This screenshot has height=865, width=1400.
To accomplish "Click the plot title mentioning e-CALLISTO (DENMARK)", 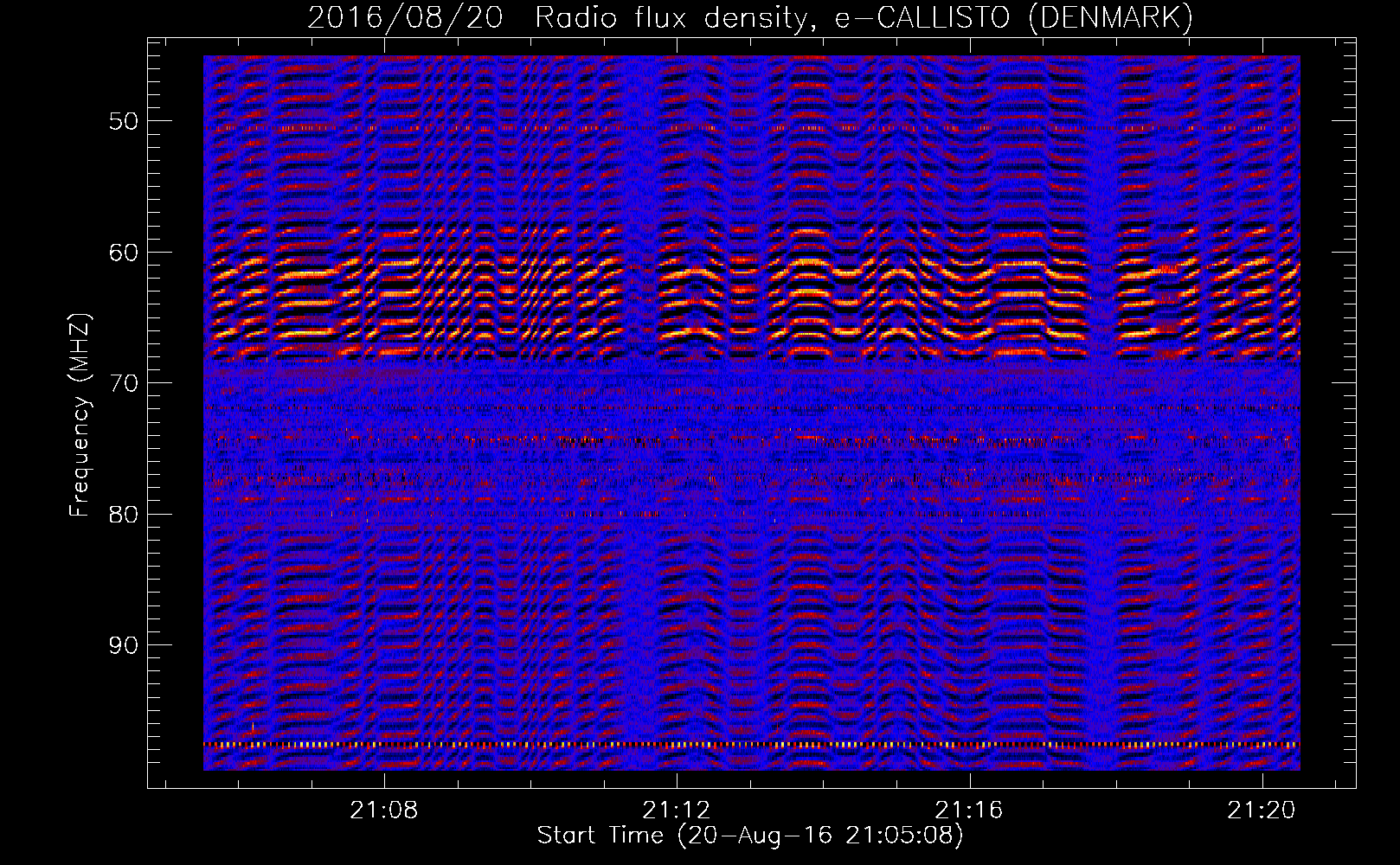I will [x=750, y=18].
